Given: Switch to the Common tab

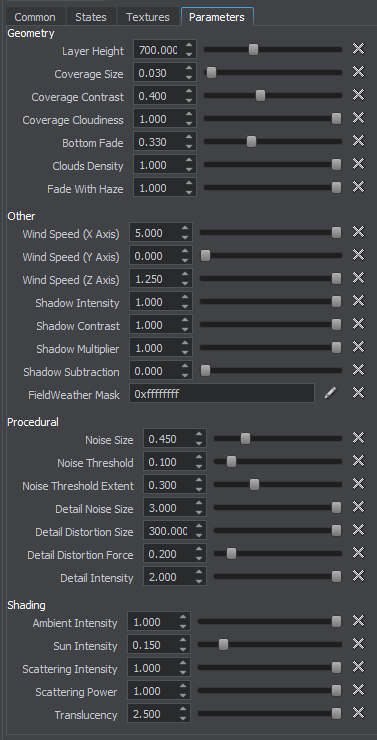Looking at the screenshot, I should 34,17.
